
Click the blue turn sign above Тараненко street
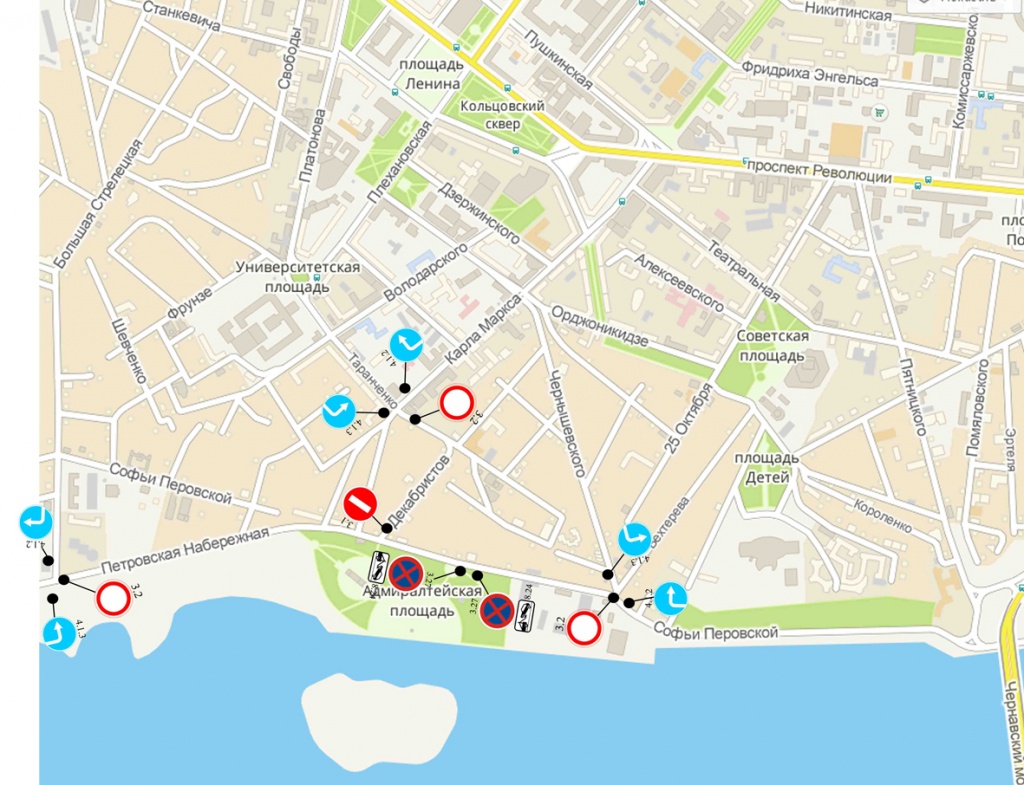[406, 345]
